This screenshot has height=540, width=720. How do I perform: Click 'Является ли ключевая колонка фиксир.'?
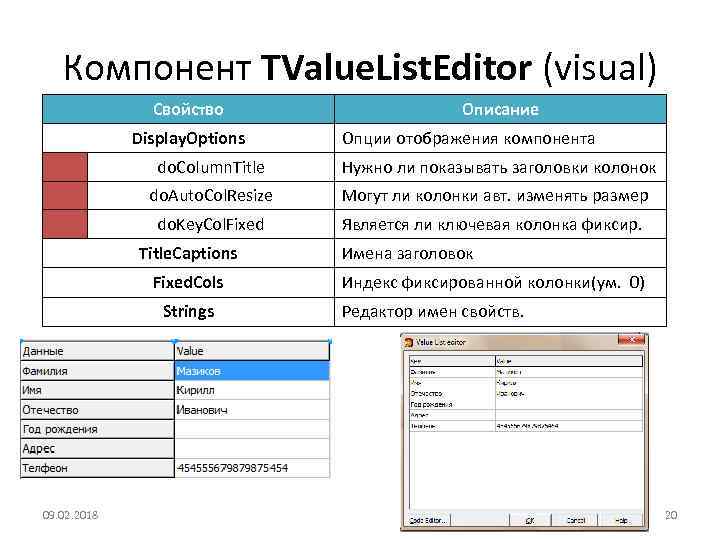[x=492, y=225]
